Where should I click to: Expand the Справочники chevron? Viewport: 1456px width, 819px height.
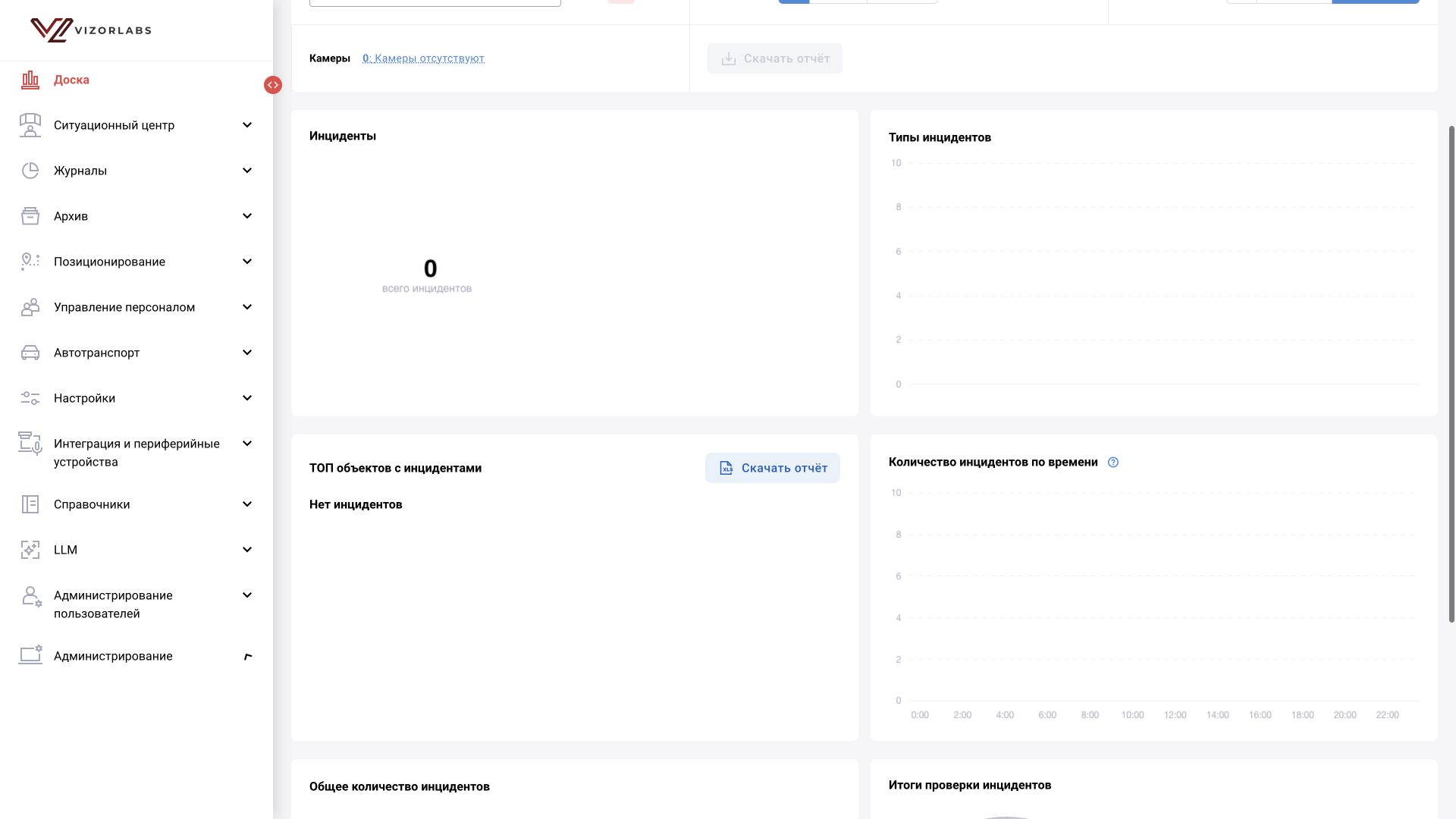tap(247, 504)
